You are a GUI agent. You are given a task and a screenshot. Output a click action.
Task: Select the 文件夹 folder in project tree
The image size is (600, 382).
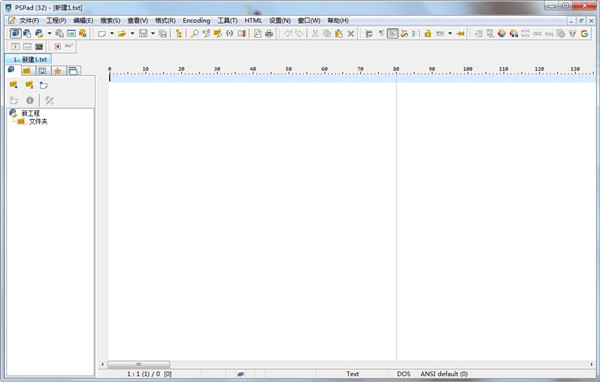point(38,122)
